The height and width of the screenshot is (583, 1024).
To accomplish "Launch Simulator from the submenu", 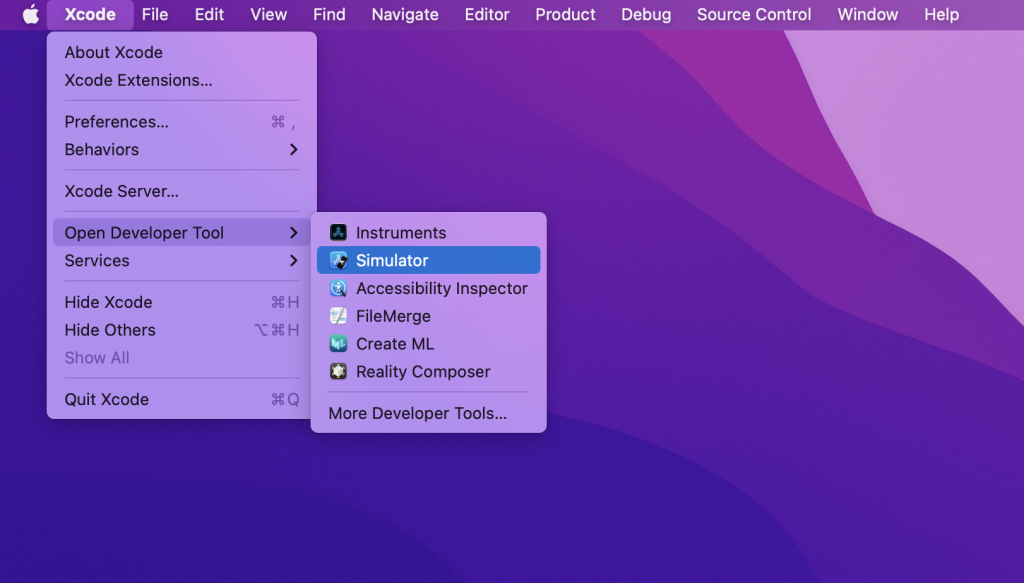I will click(x=428, y=260).
